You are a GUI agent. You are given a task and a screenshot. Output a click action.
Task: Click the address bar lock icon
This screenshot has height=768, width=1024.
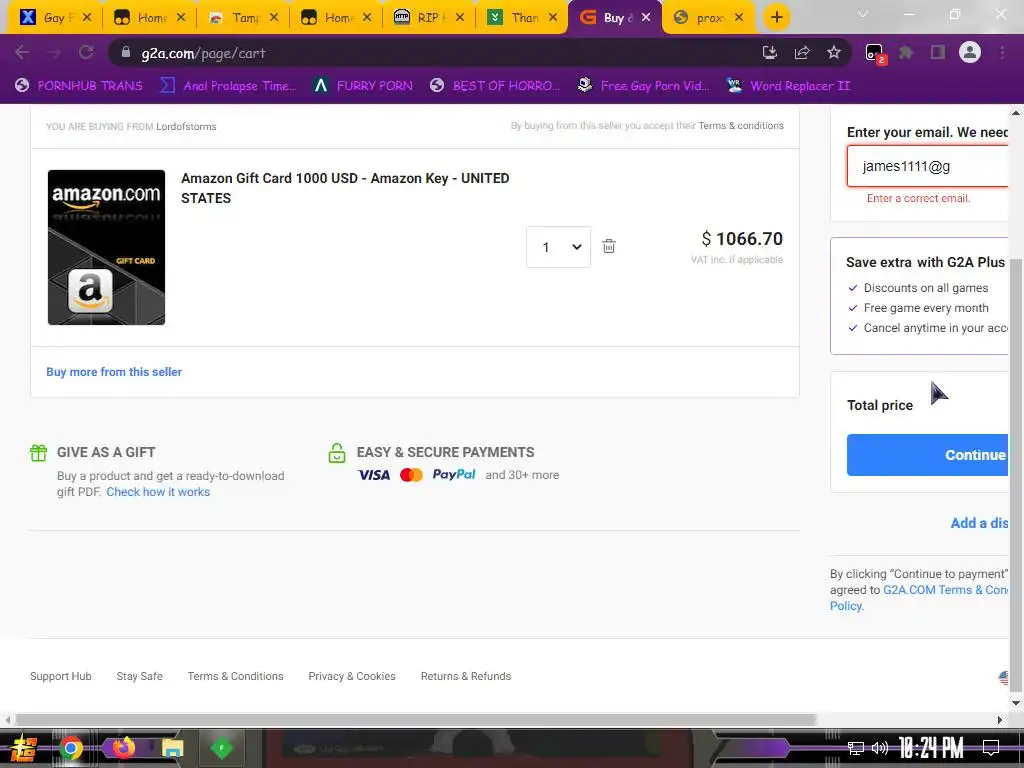126,52
